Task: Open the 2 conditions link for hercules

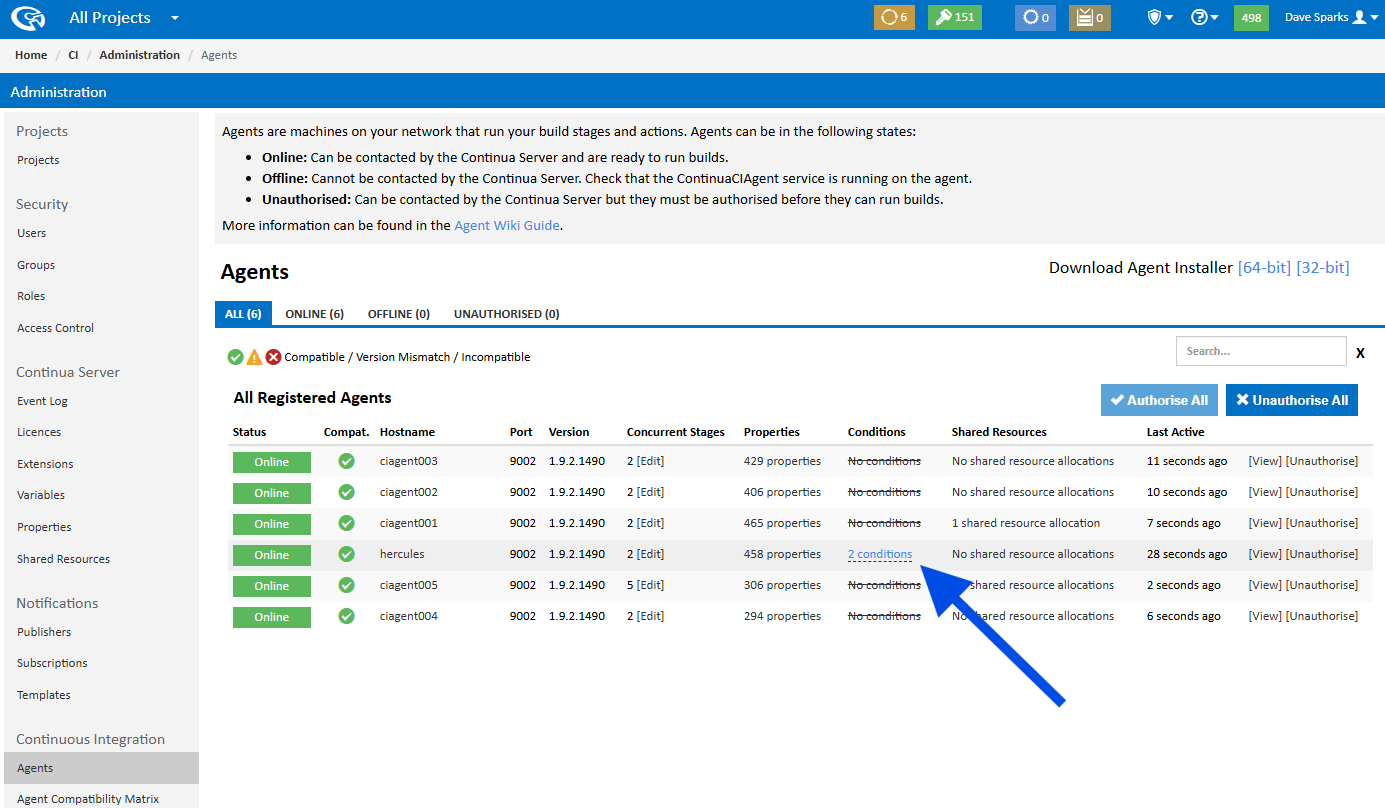Action: coord(880,554)
